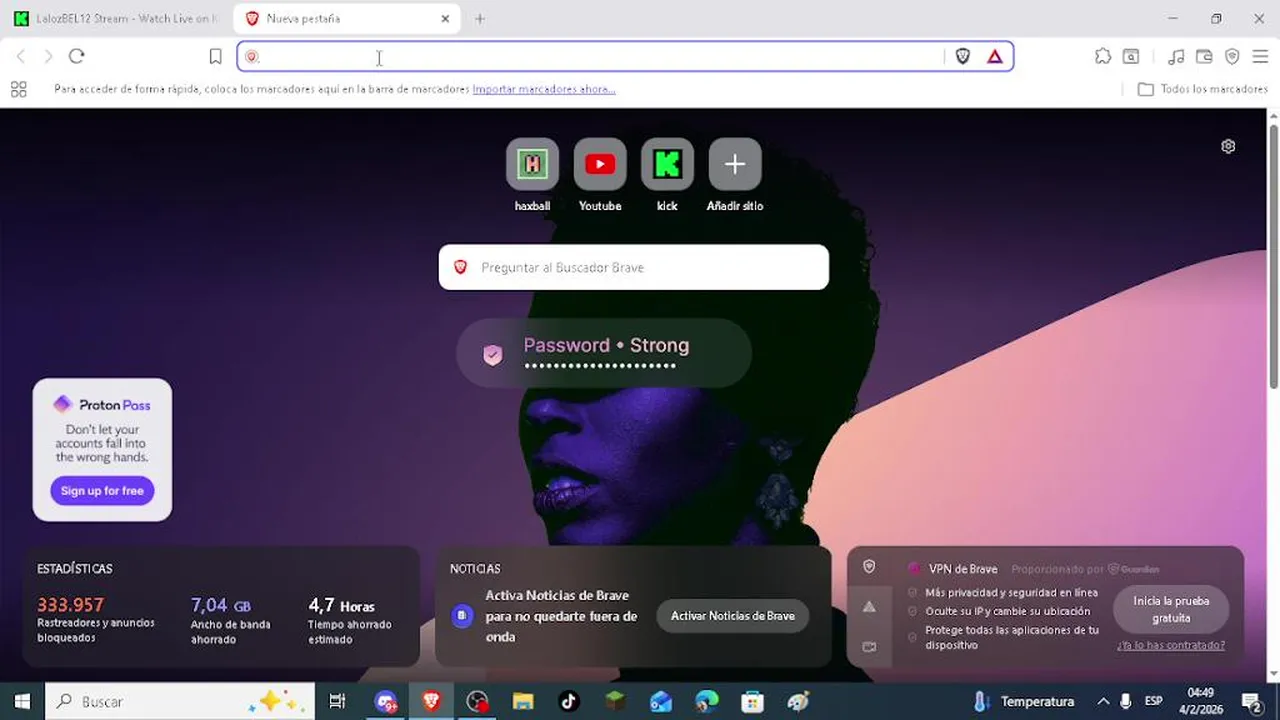This screenshot has width=1280, height=720.
Task: Open the Windows notification center icon
Action: coord(1251,701)
